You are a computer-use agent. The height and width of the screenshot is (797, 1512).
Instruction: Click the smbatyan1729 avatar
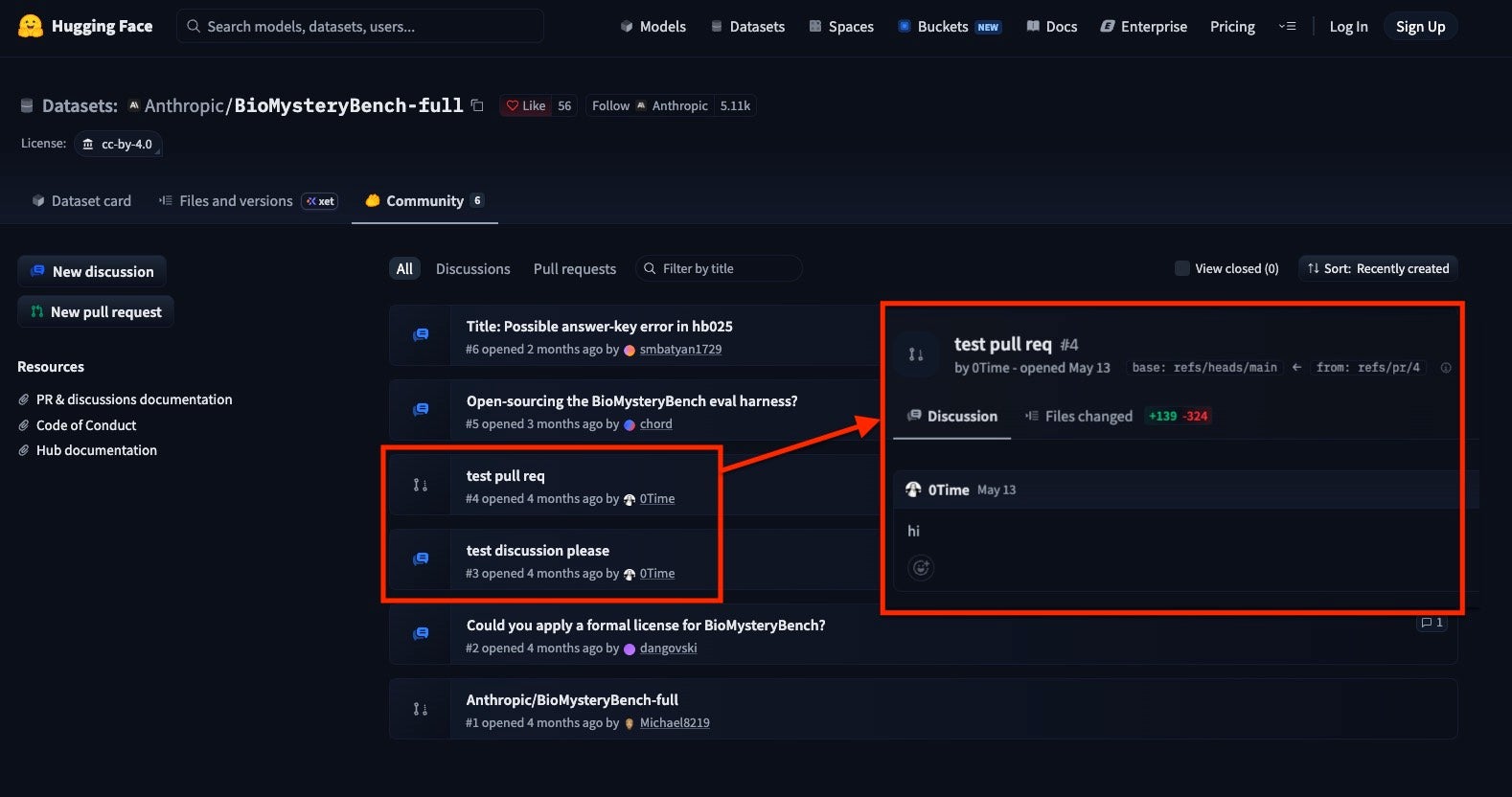[x=630, y=350]
